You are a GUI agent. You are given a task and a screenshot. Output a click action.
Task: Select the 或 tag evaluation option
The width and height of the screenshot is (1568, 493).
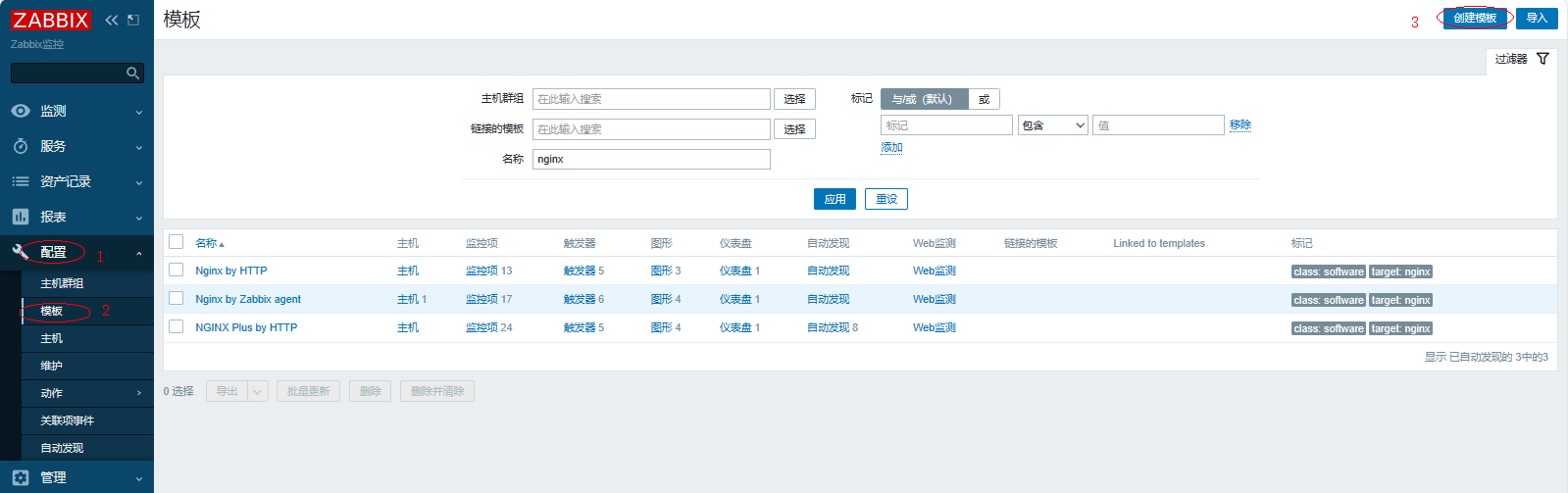(x=984, y=99)
